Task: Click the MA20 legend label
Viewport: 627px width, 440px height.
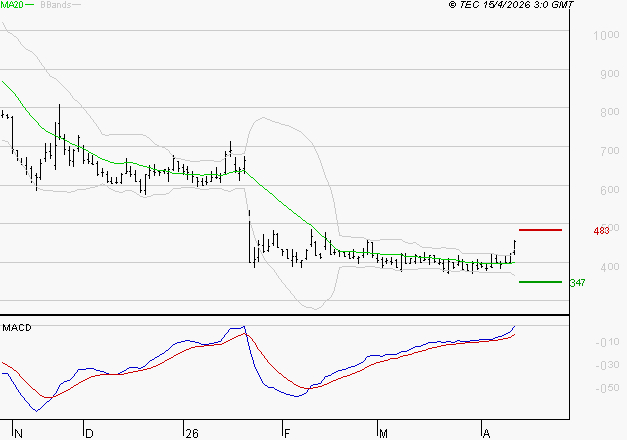Action: pyautogui.click(x=12, y=5)
